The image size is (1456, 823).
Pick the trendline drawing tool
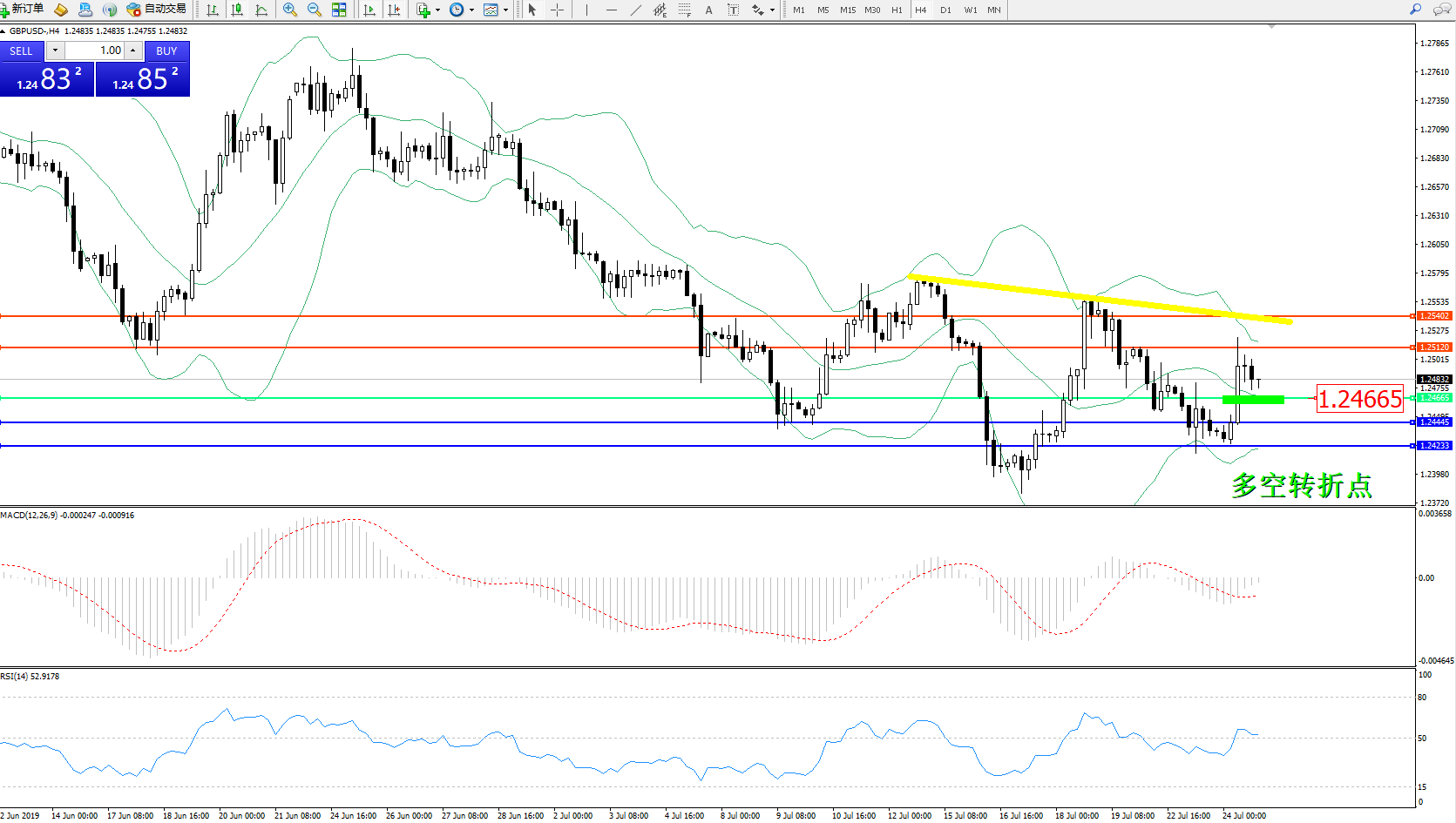click(636, 10)
